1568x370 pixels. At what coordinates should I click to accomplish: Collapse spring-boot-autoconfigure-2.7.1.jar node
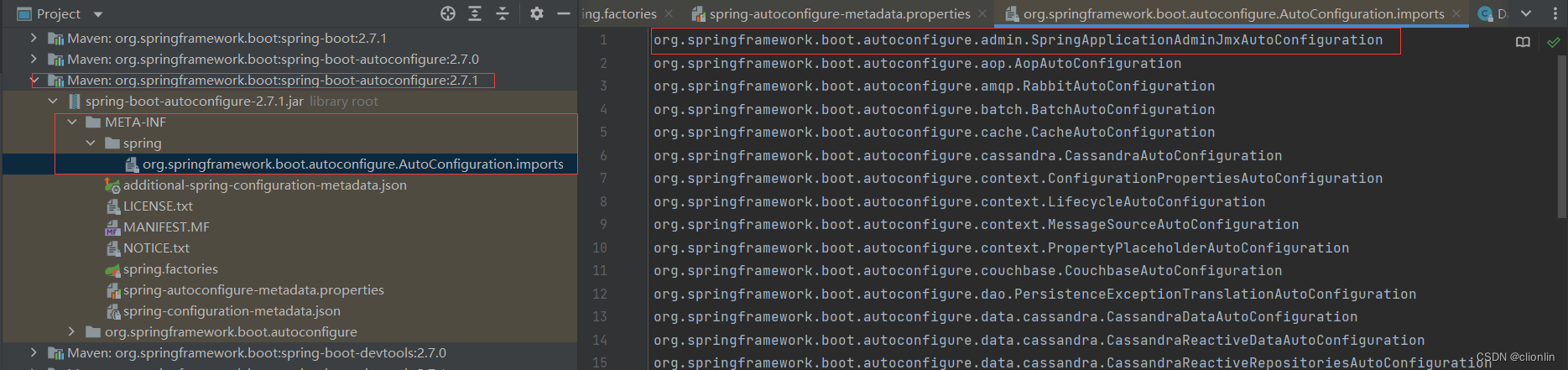point(53,101)
